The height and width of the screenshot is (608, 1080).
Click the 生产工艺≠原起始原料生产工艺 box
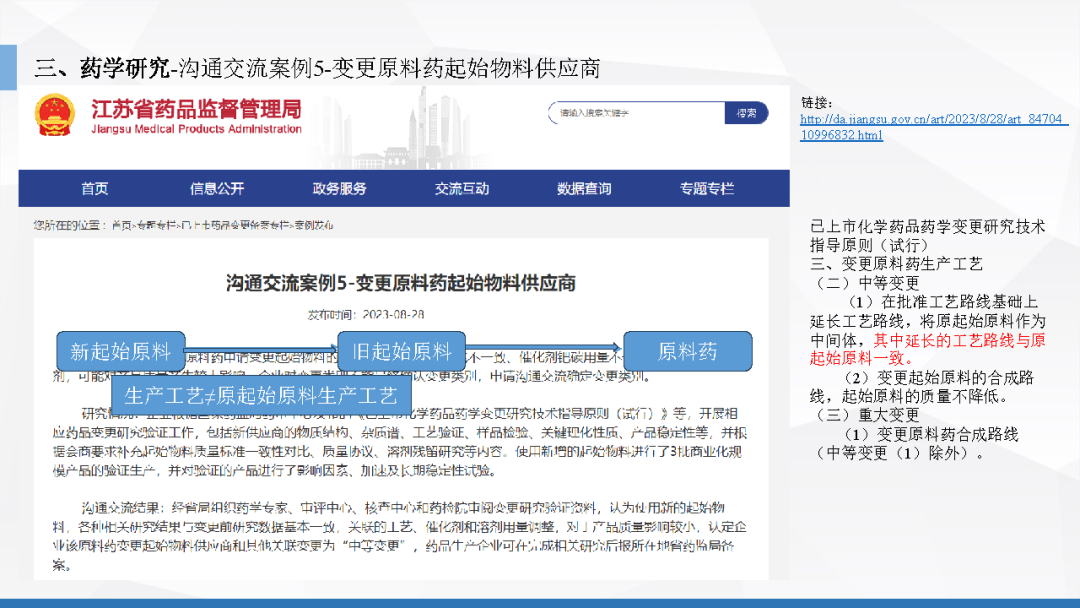[260, 394]
